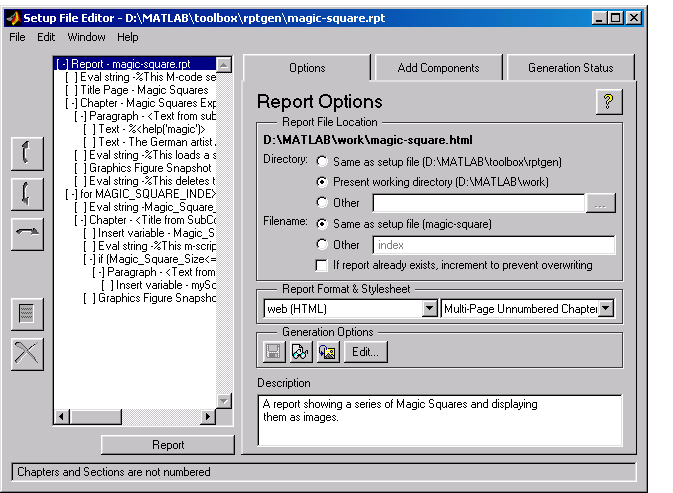The height and width of the screenshot is (493, 673).
Task: Select 'Same as setup file' directory radio
Action: point(322,162)
